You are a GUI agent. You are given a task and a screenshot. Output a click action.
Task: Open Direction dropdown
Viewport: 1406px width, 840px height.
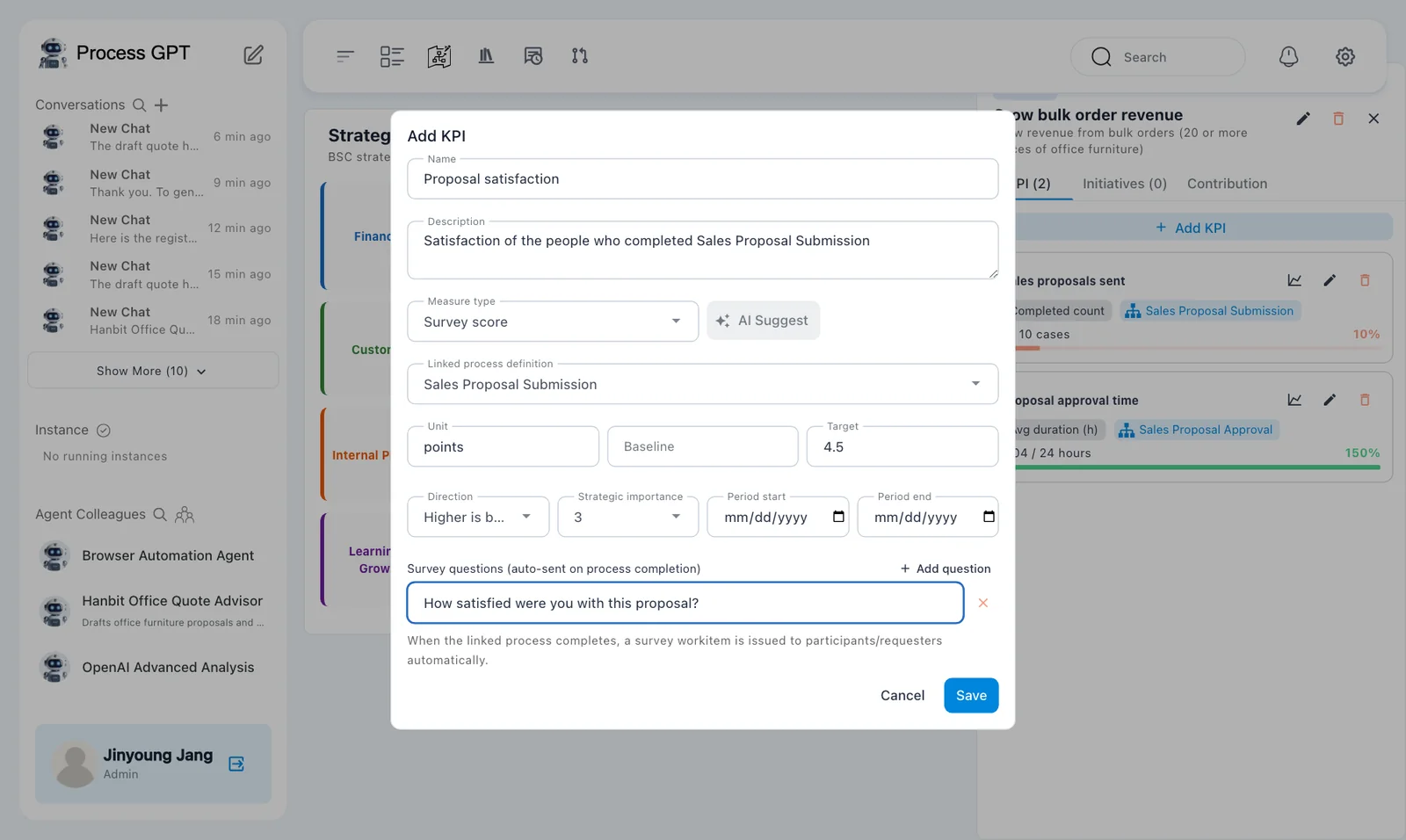[x=478, y=517]
